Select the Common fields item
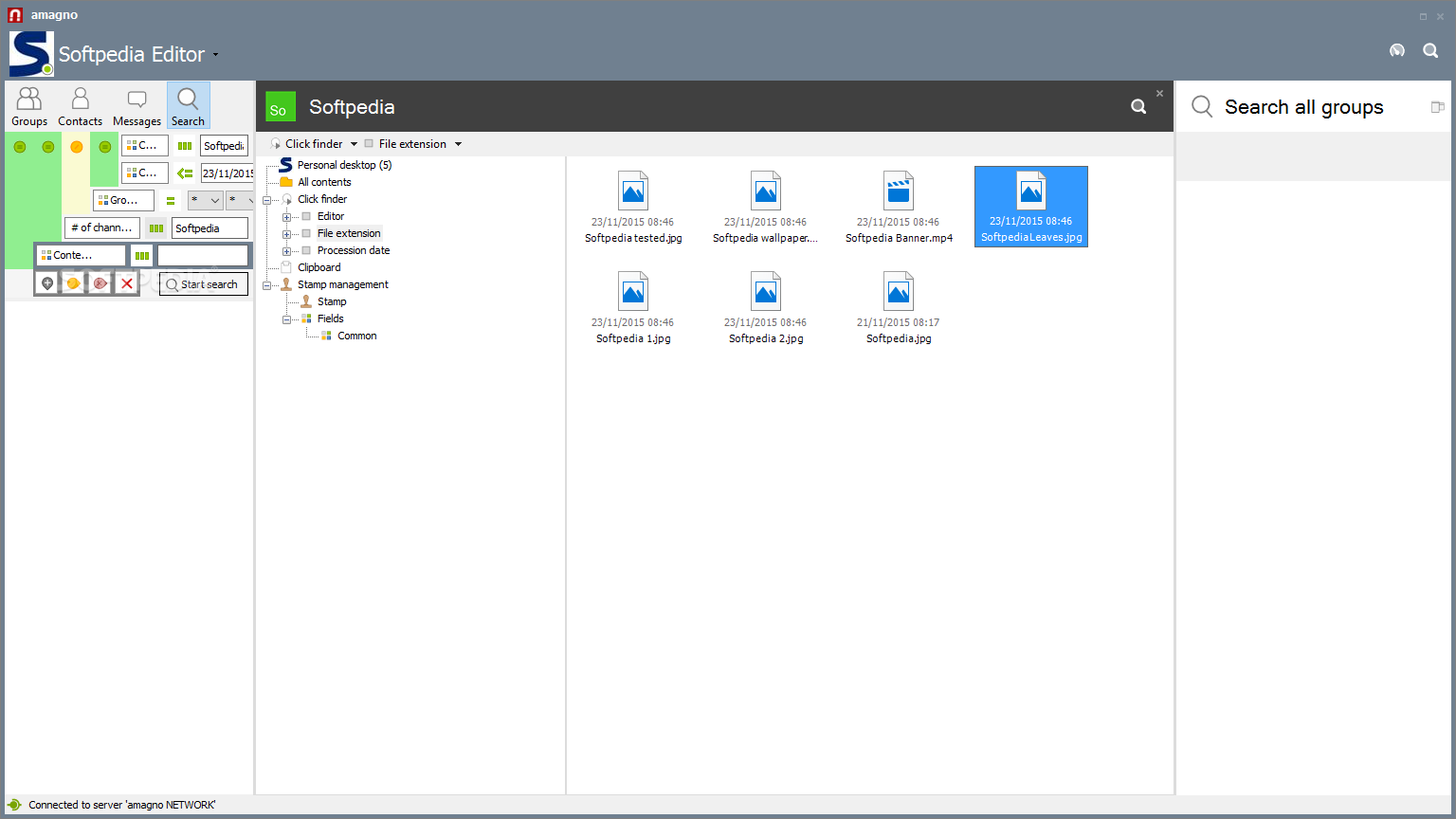The width and height of the screenshot is (1456, 819). [356, 336]
